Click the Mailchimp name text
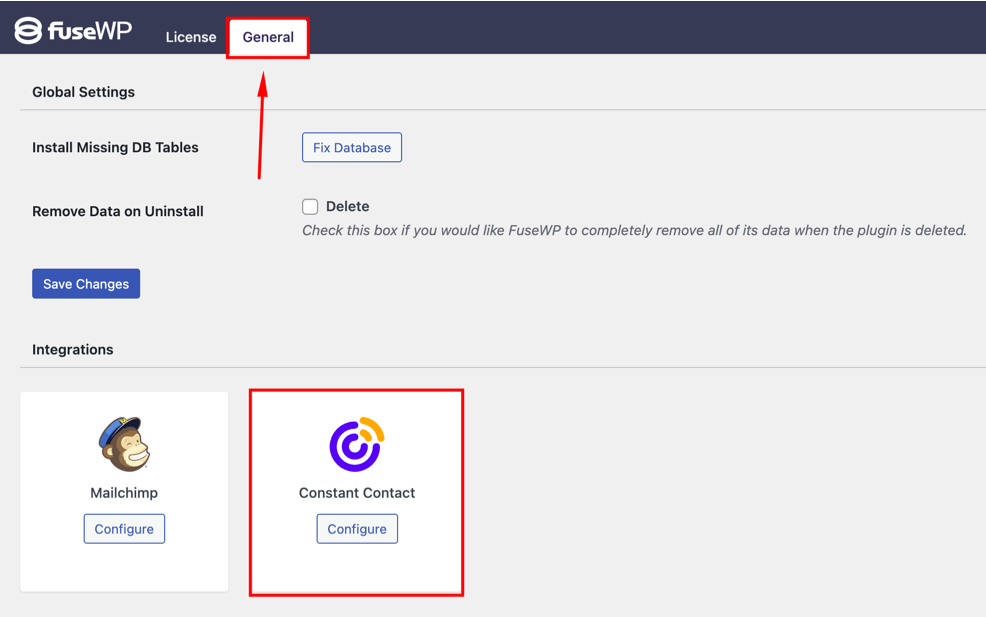Viewport: 986px width, 617px height. coord(124,492)
